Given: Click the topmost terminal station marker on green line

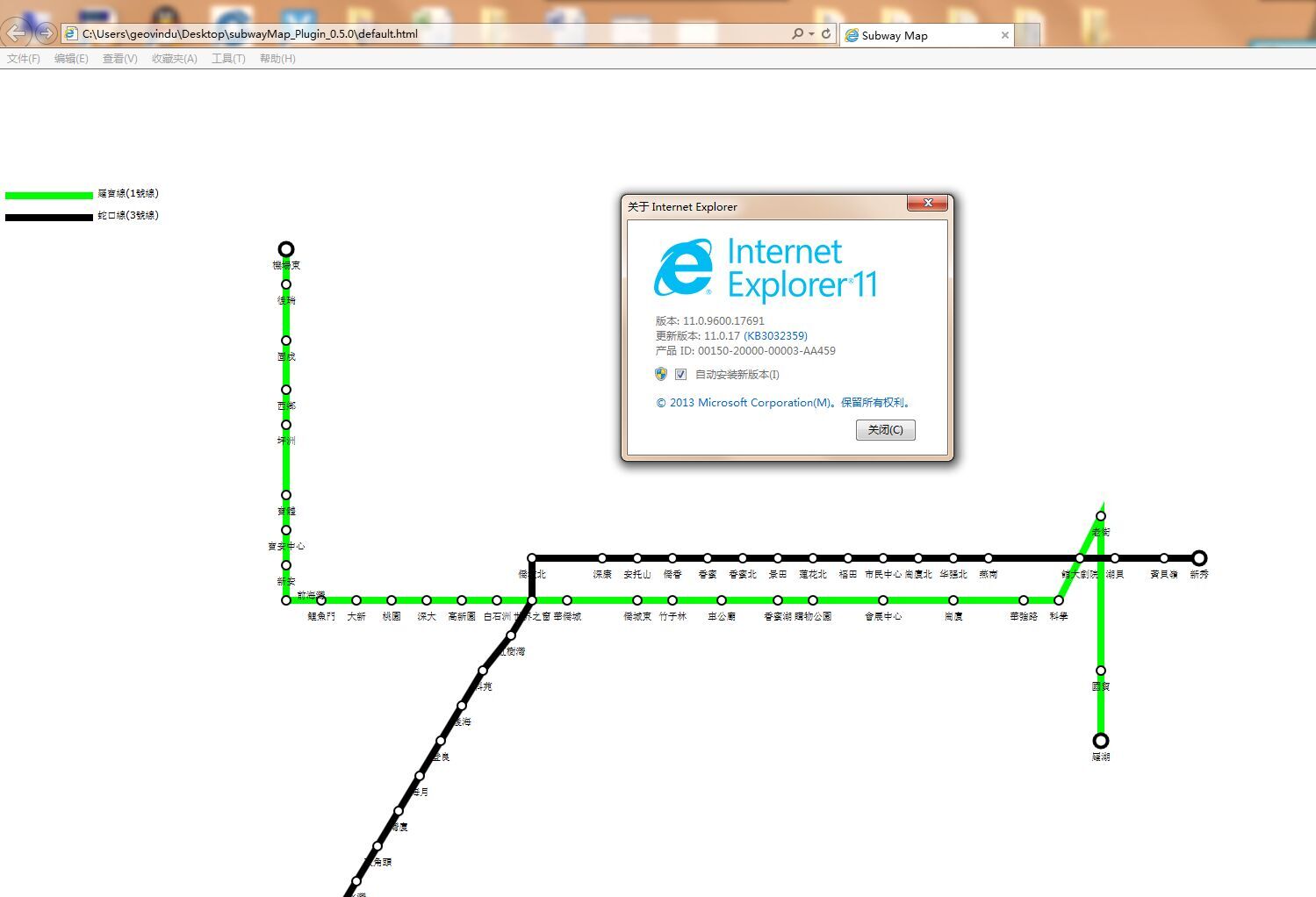Looking at the screenshot, I should 286,249.
